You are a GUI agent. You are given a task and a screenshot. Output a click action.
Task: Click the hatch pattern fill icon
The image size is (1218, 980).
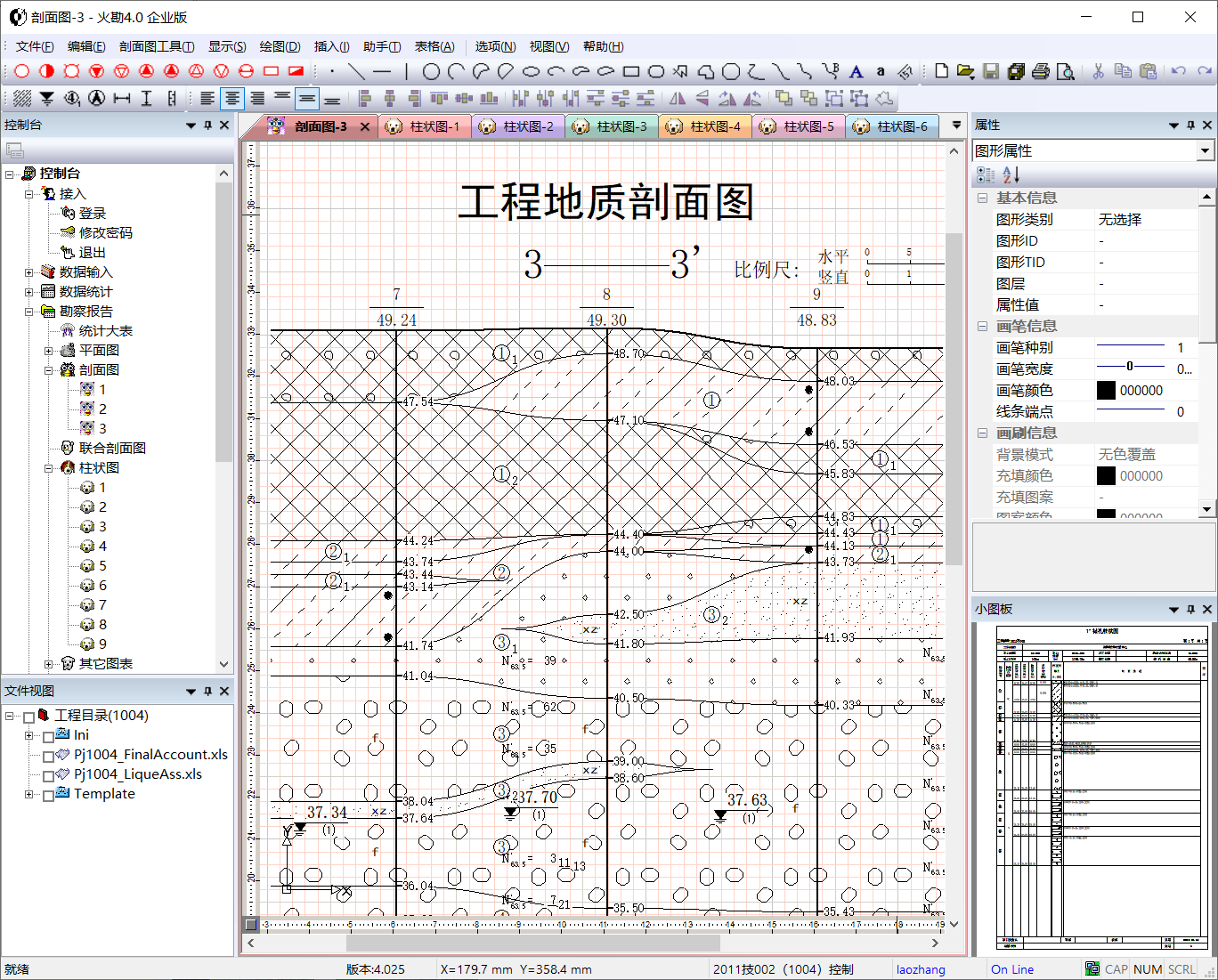pyautogui.click(x=22, y=98)
